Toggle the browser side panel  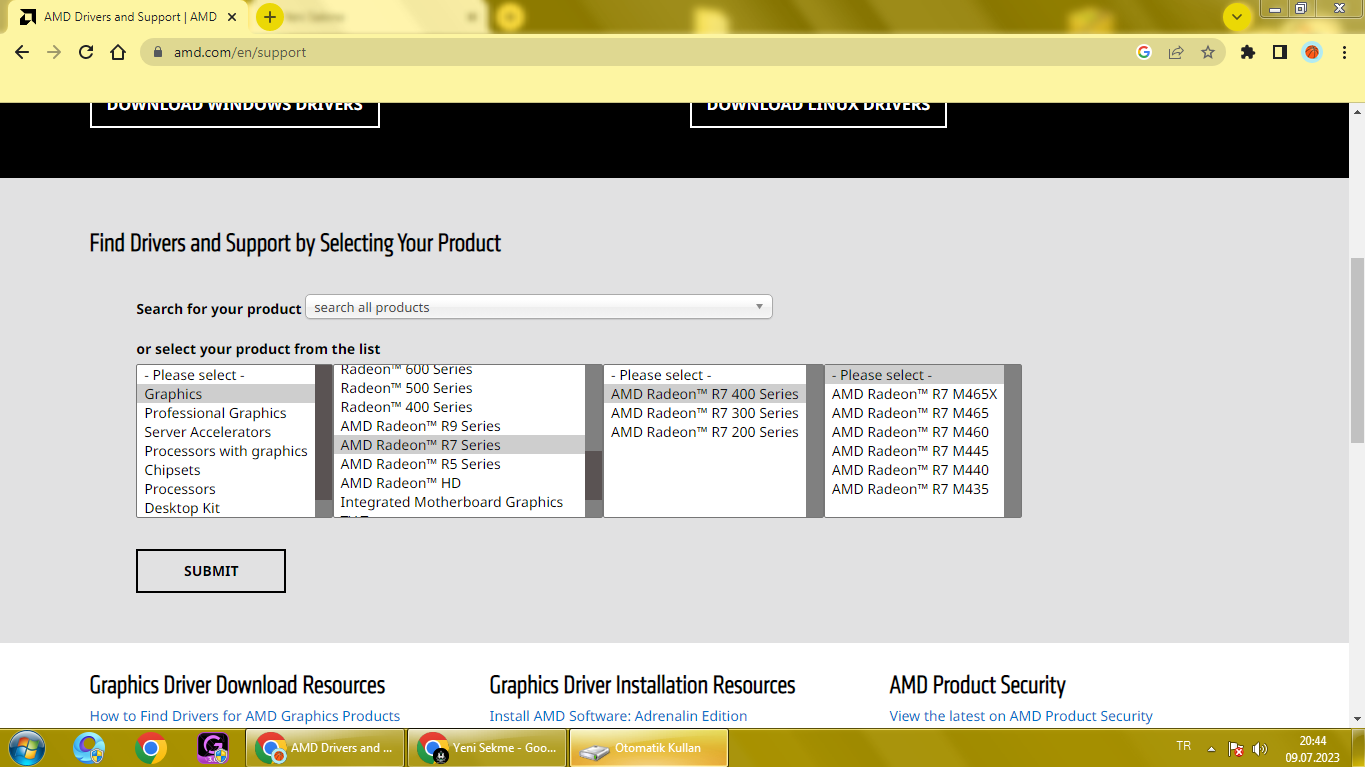coord(1280,52)
